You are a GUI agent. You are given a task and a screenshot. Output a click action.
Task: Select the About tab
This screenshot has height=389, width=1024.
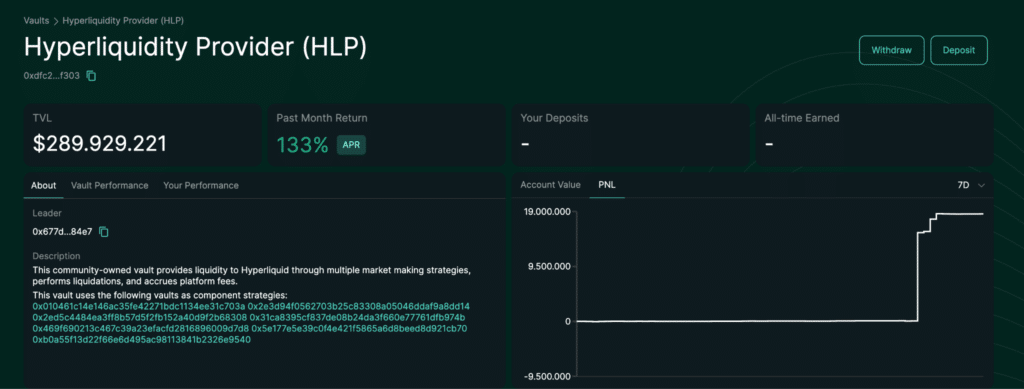tap(44, 185)
